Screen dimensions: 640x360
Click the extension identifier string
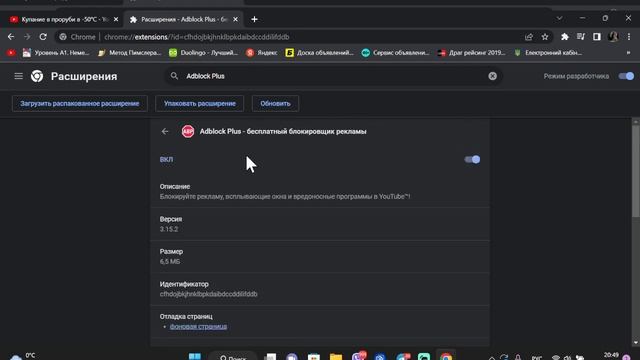coord(209,294)
